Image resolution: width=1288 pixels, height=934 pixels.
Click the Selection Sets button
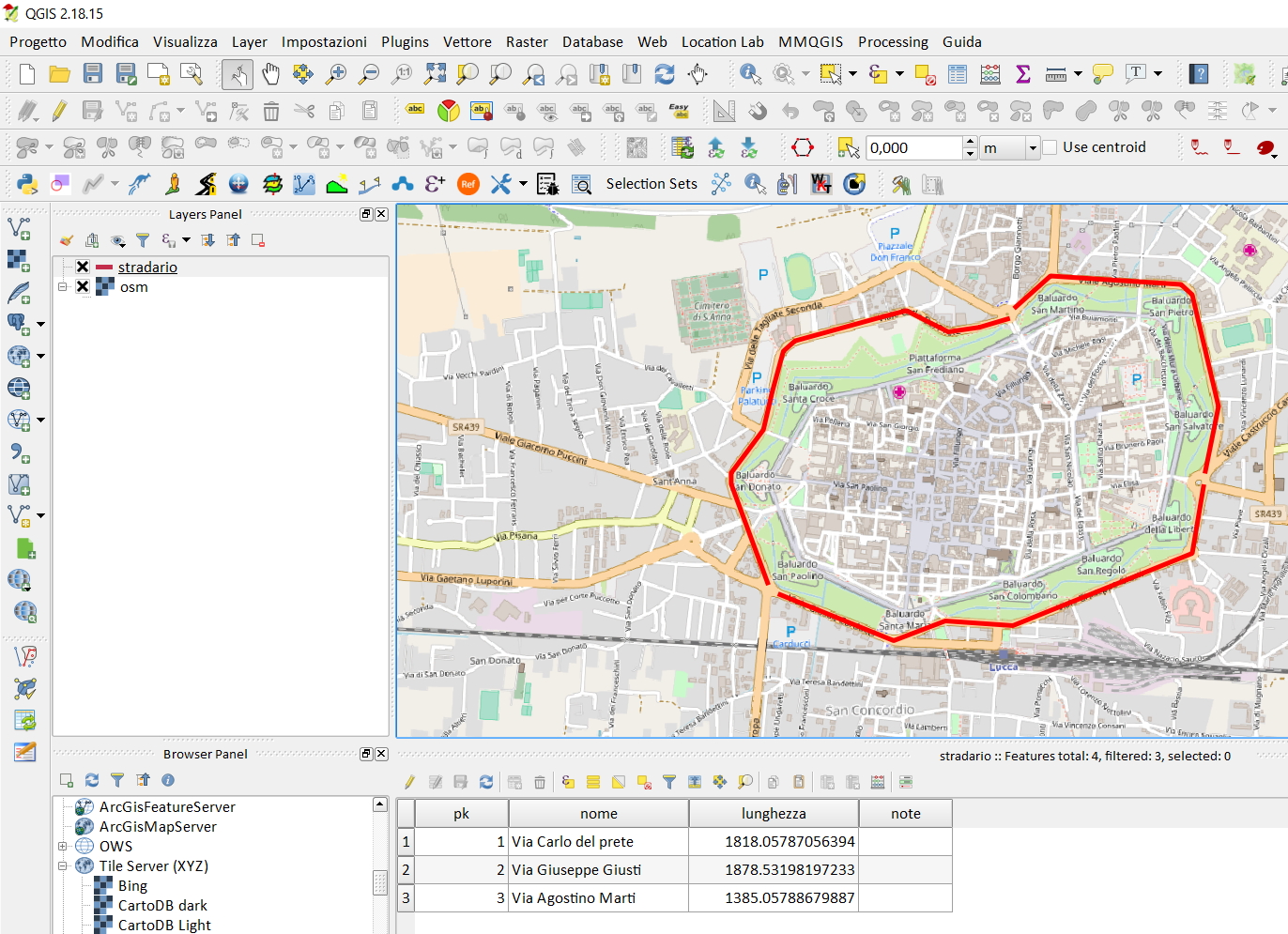651,184
